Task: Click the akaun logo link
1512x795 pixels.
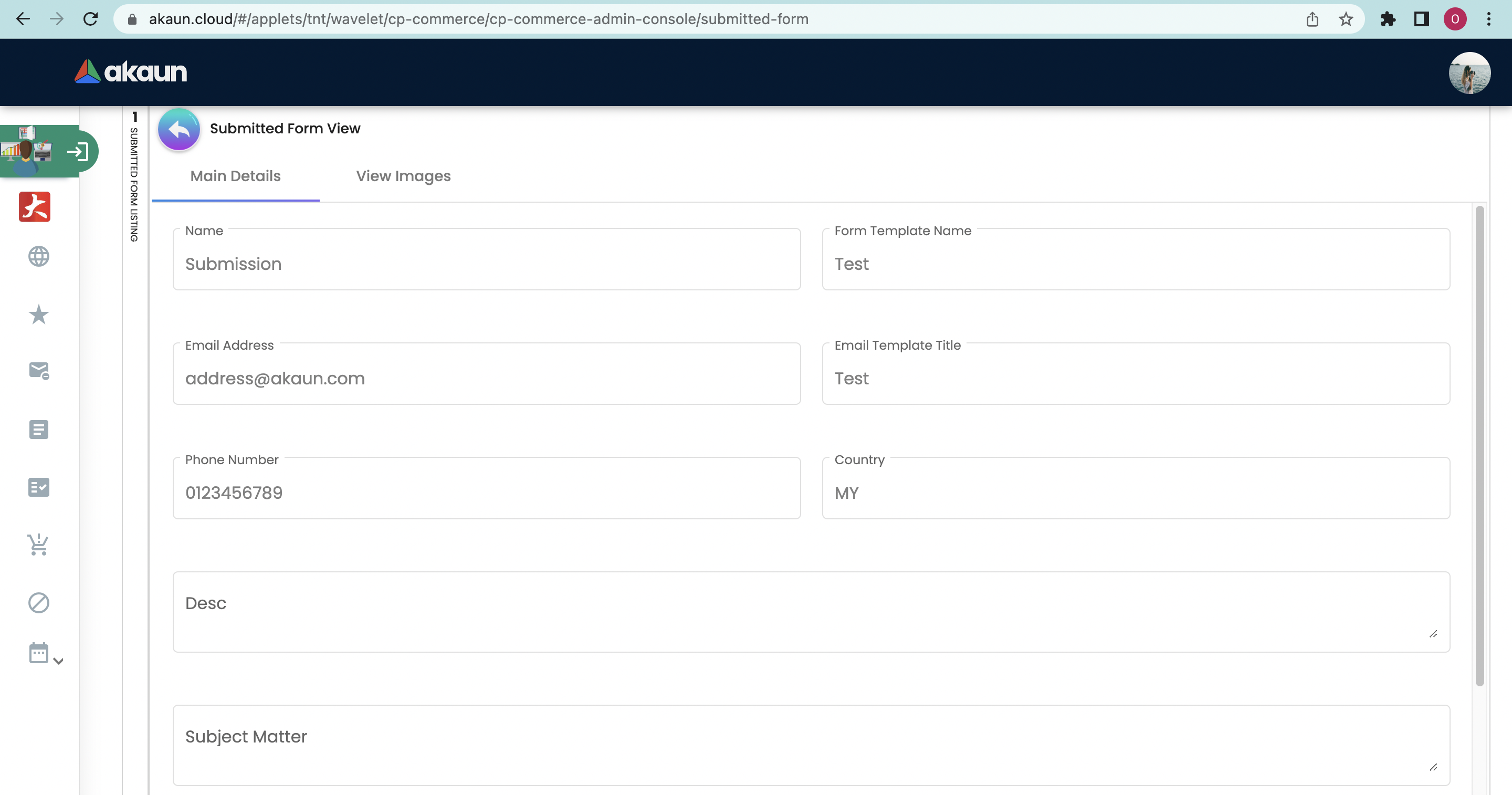Action: point(131,71)
